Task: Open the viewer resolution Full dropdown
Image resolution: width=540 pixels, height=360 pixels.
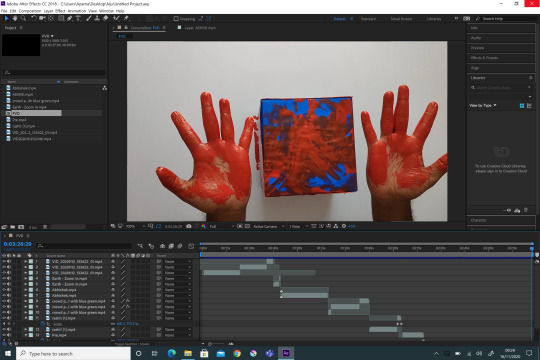Action: coord(222,226)
